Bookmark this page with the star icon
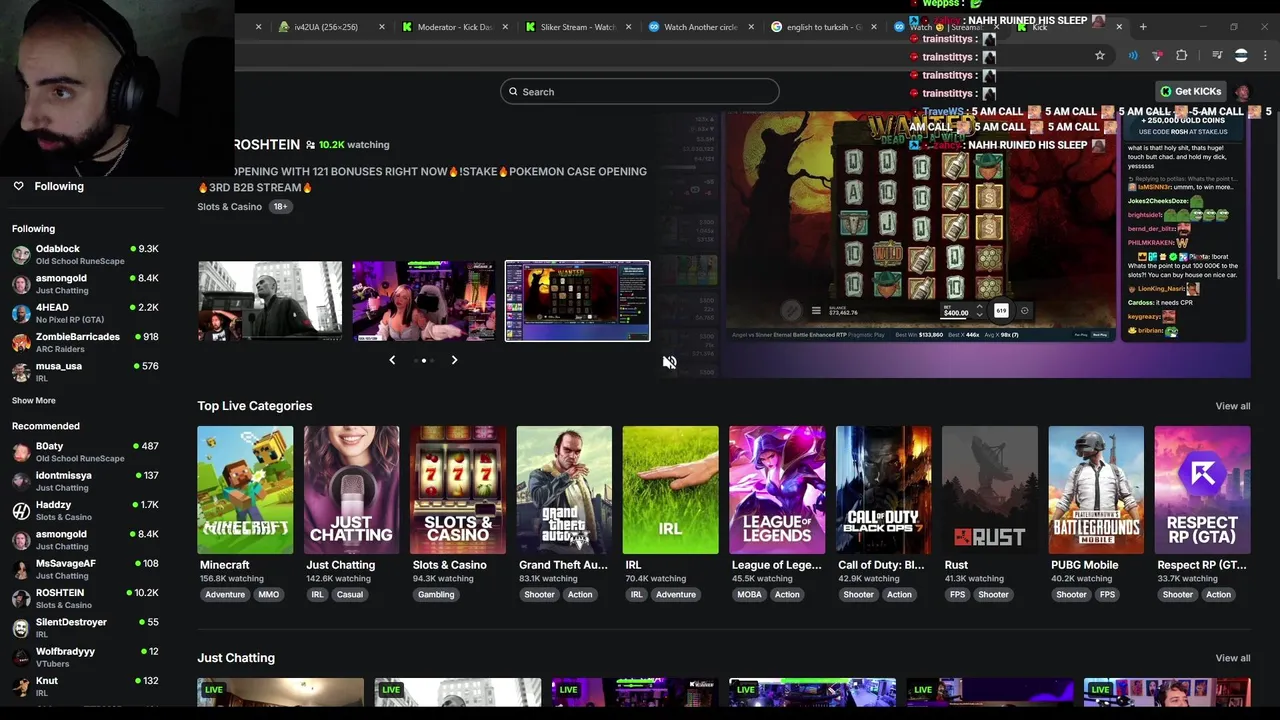 point(1100,56)
